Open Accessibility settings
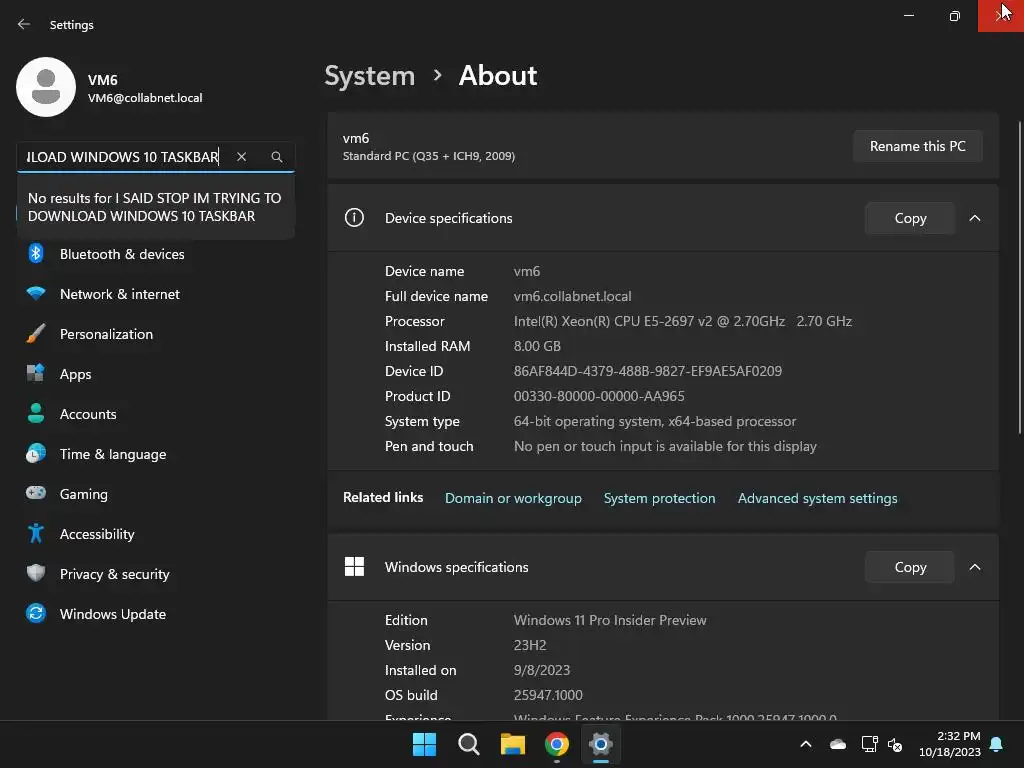This screenshot has height=768, width=1024. pos(155,534)
